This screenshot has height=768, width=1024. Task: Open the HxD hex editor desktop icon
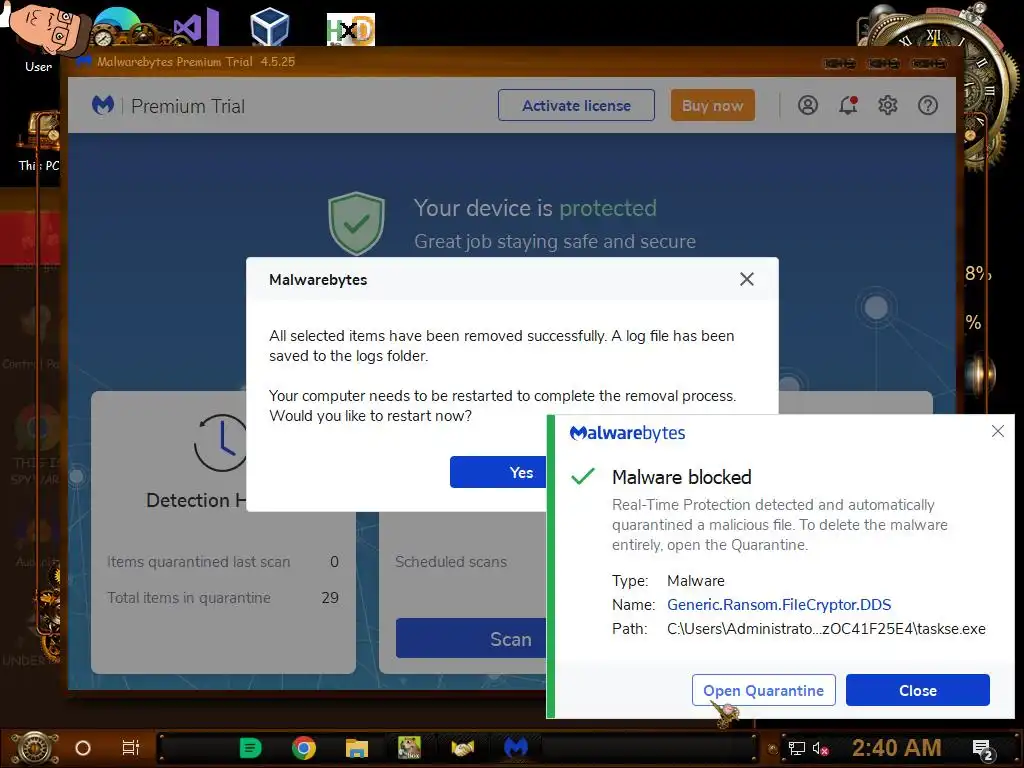click(351, 29)
